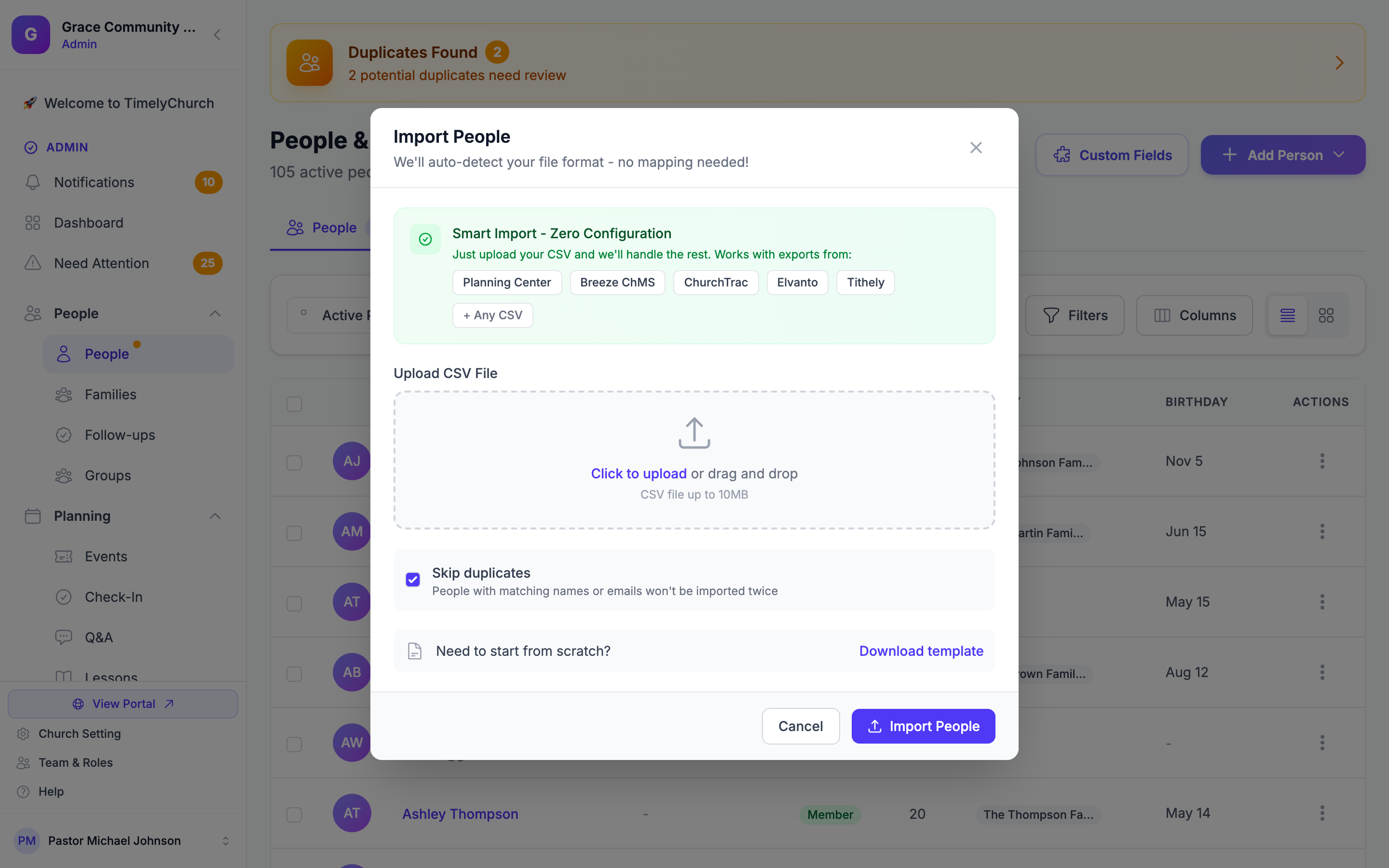1389x868 pixels.
Task: Select the list view layout icon
Action: [x=1287, y=315]
